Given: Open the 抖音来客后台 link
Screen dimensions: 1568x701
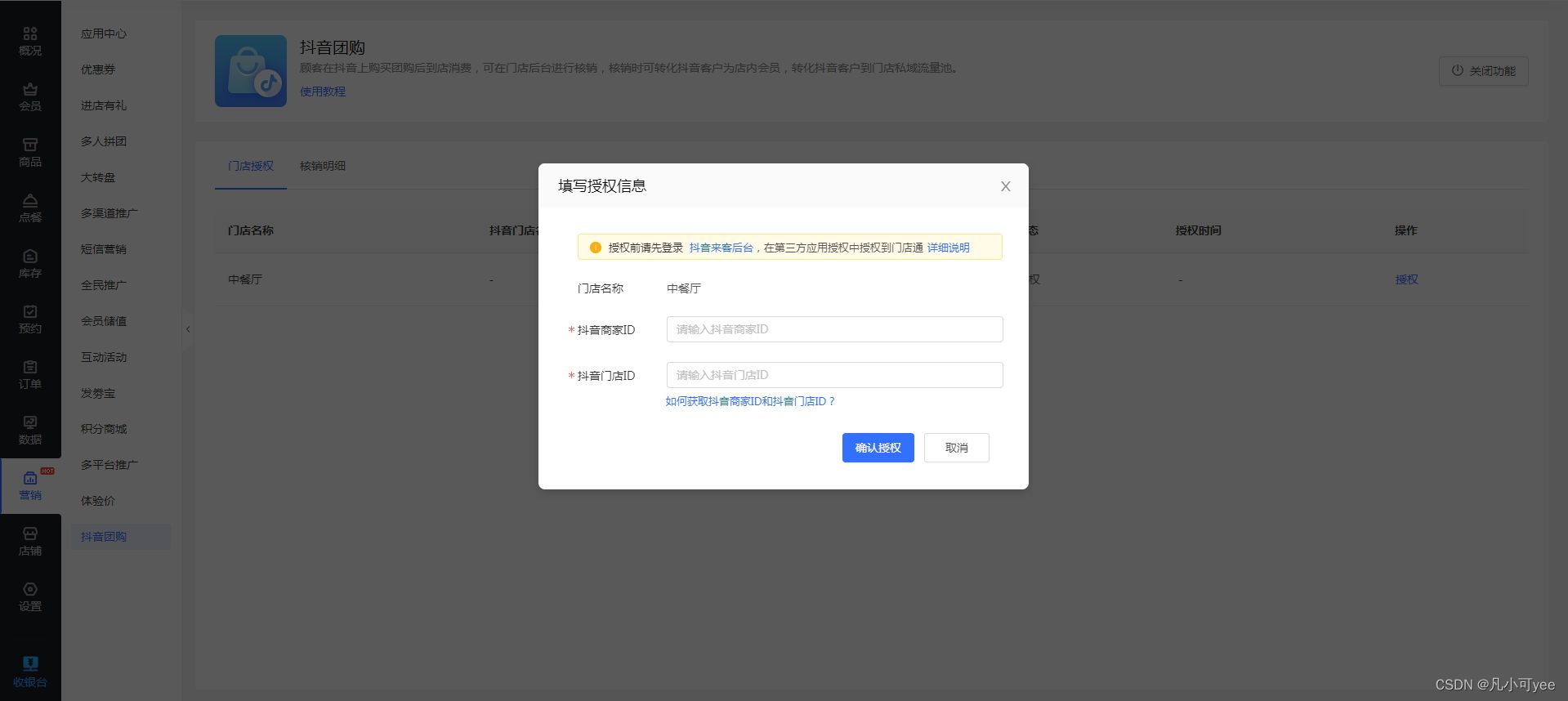Looking at the screenshot, I should point(721,248).
